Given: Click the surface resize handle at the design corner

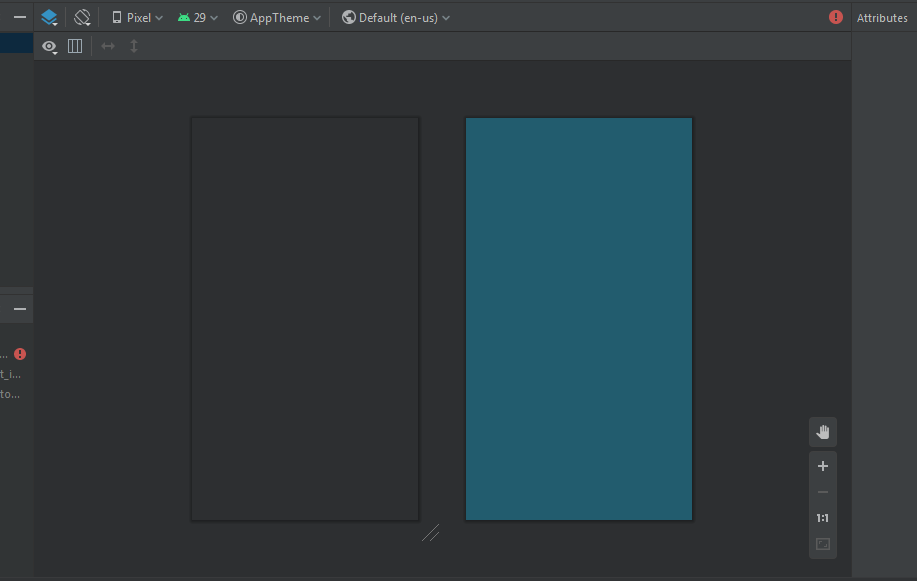Looking at the screenshot, I should [x=430, y=532].
